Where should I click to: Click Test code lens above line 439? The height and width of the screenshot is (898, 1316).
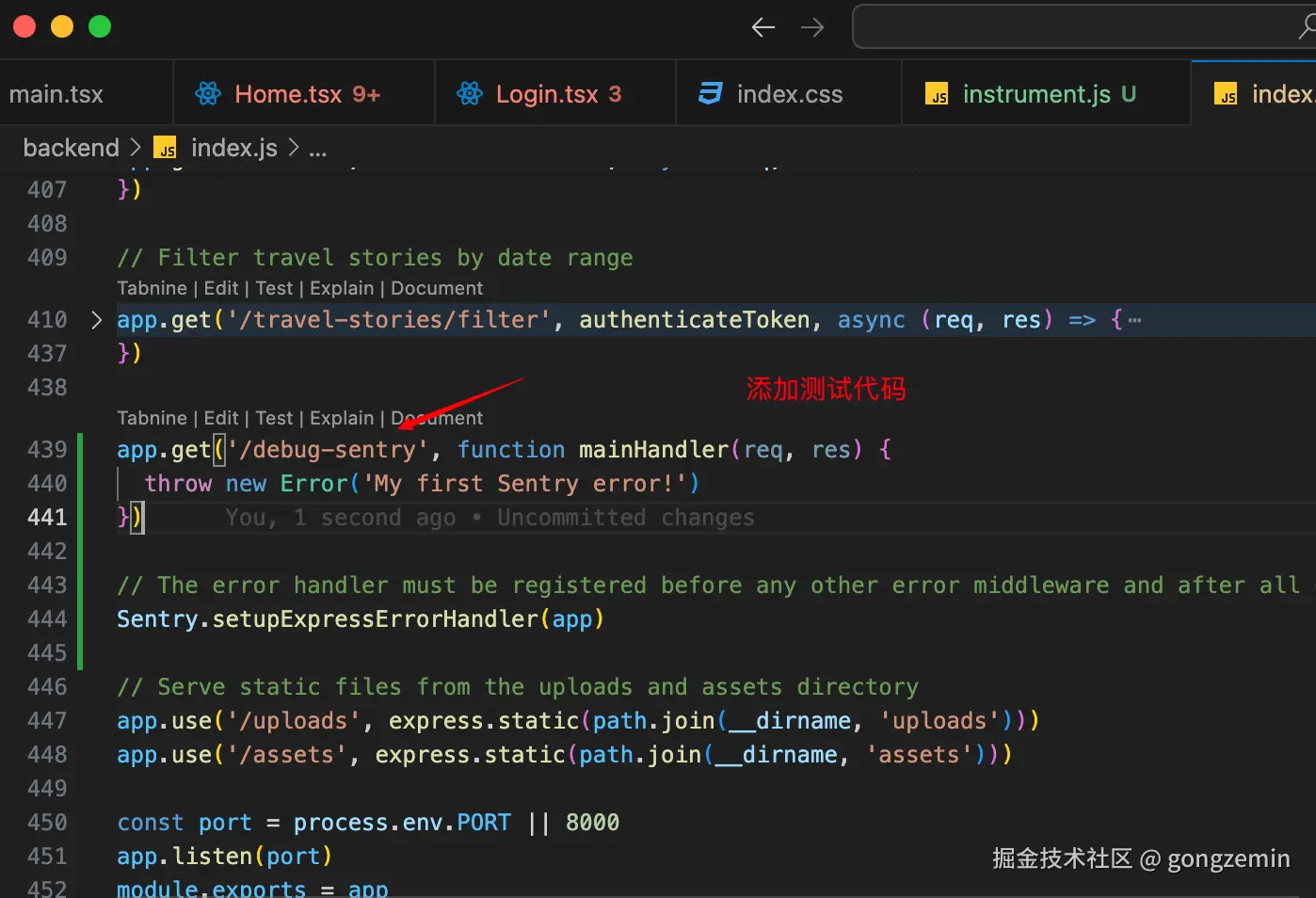pos(274,418)
